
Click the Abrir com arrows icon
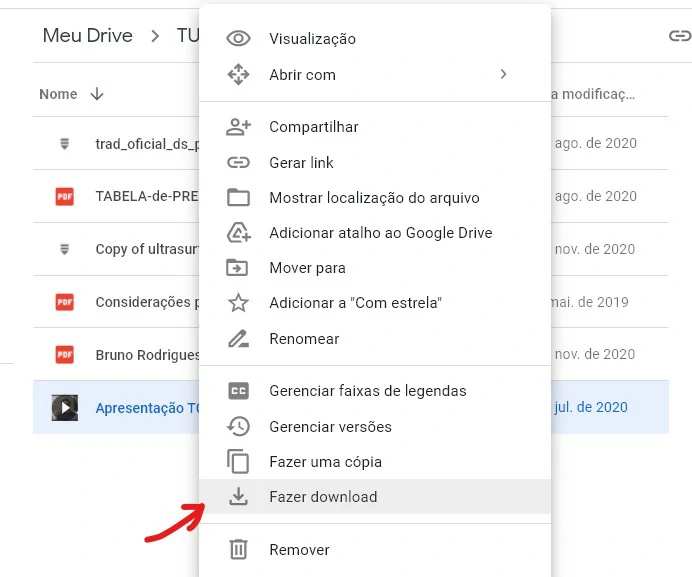click(238, 74)
